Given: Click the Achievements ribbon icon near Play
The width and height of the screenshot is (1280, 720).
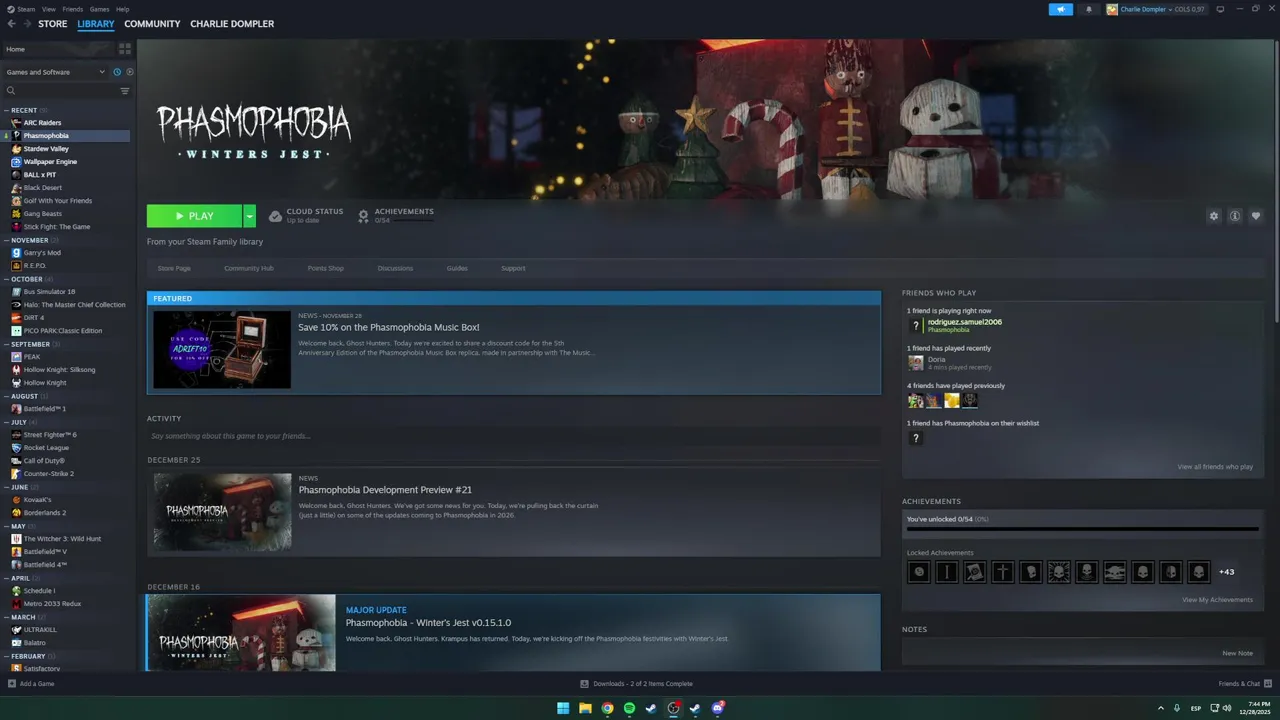Looking at the screenshot, I should pos(364,216).
